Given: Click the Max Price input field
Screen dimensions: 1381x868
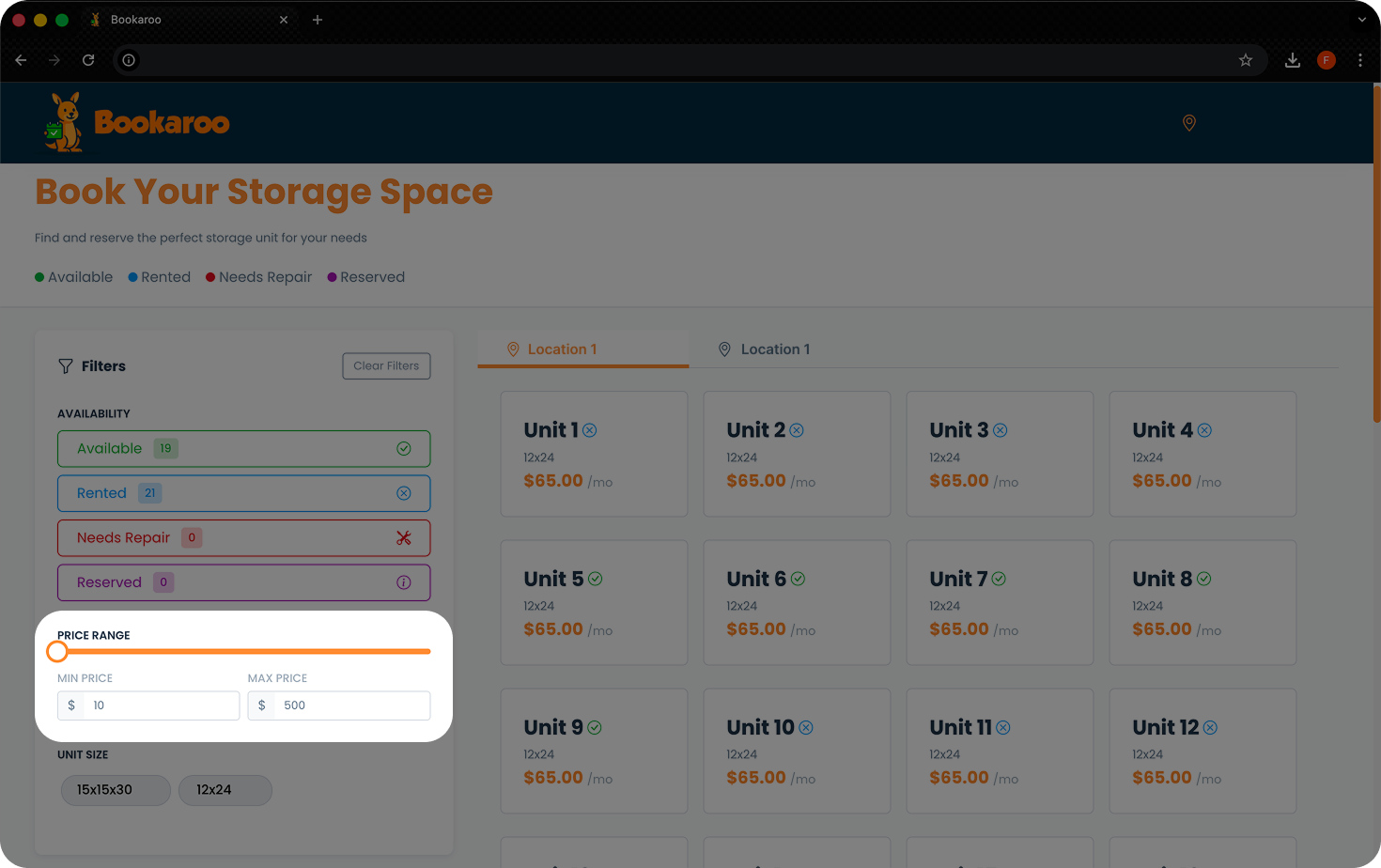Looking at the screenshot, I should click(351, 705).
